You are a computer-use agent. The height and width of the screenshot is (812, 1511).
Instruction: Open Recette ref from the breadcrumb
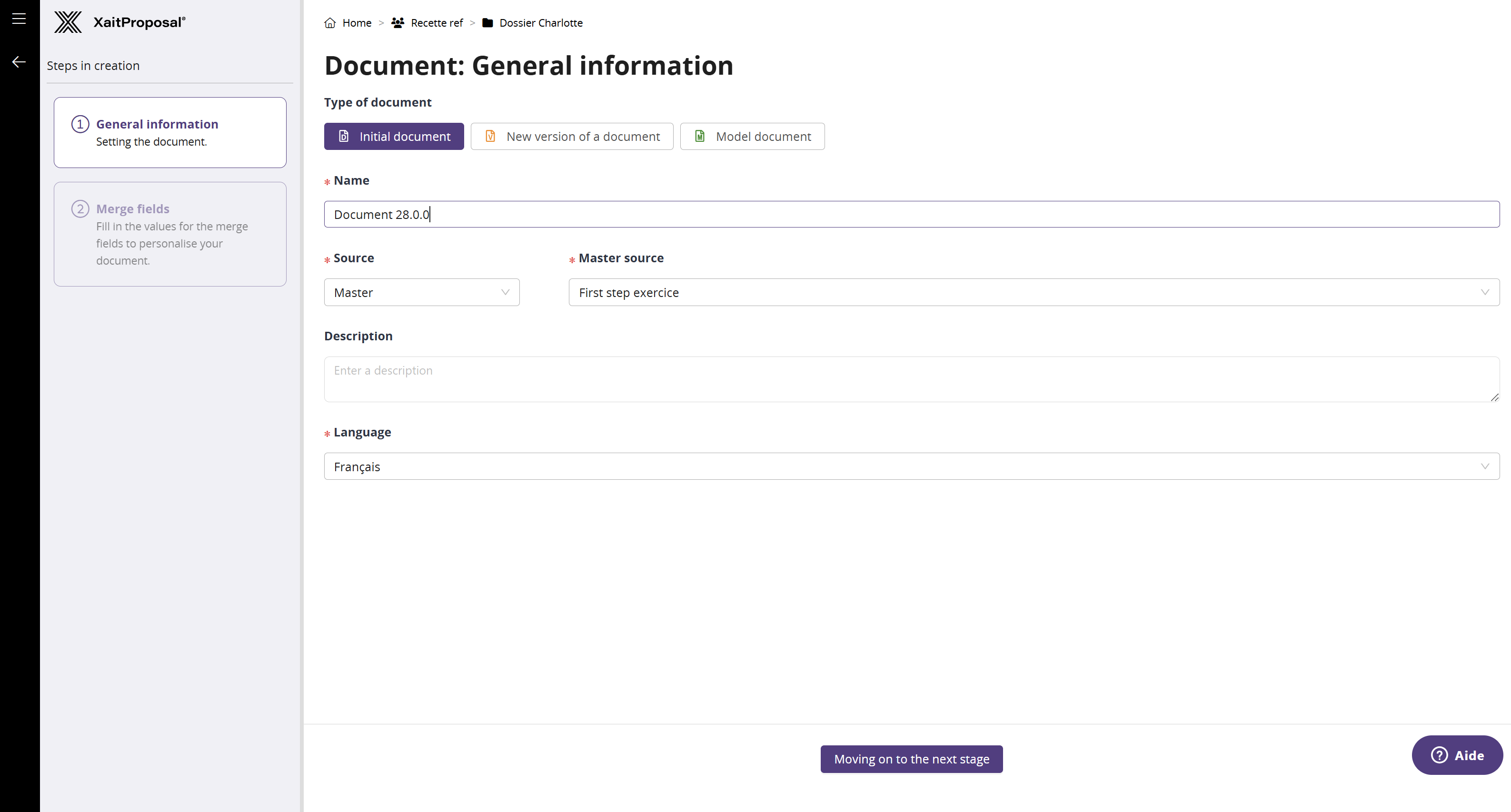(x=437, y=22)
